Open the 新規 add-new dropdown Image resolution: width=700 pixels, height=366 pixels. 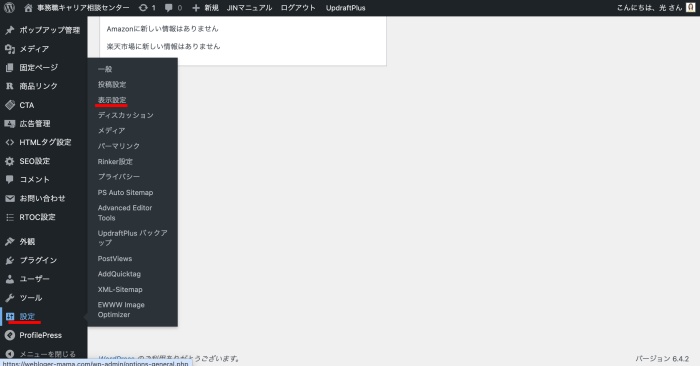click(205, 8)
